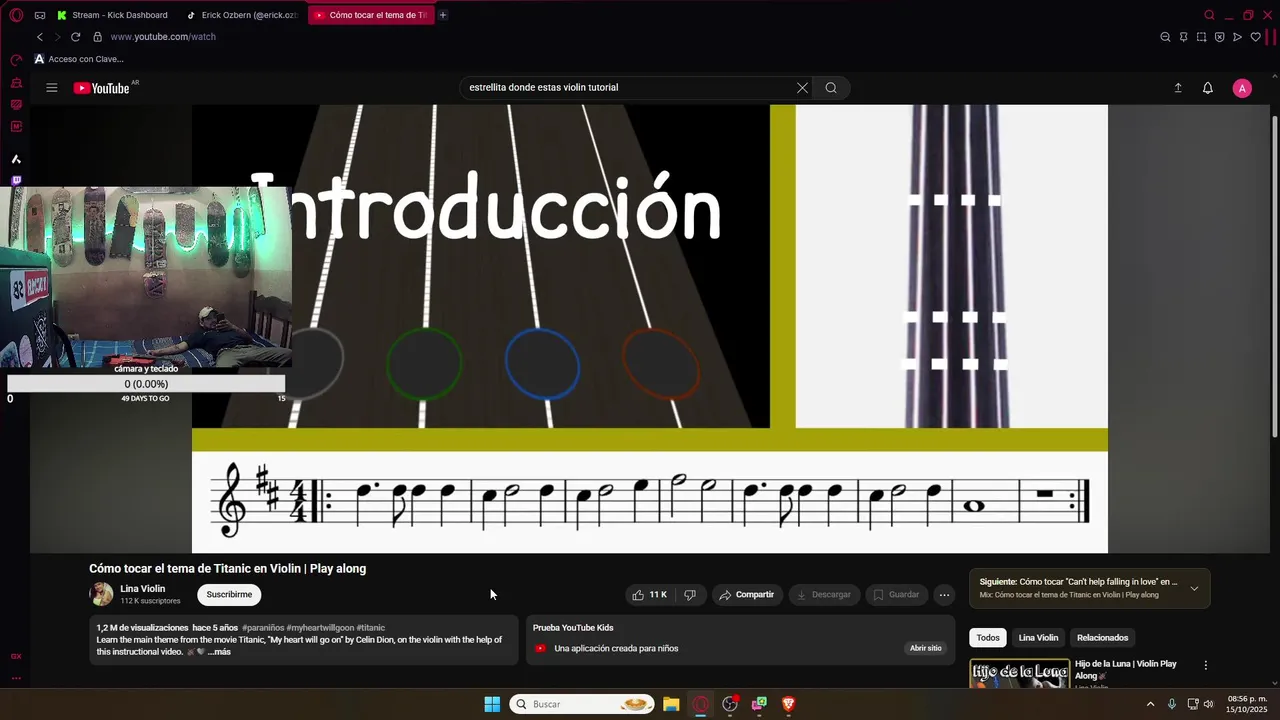The image size is (1280, 720).
Task: Open the Hijo de la Luna Violin Play Along title
Action: [x=1126, y=670]
